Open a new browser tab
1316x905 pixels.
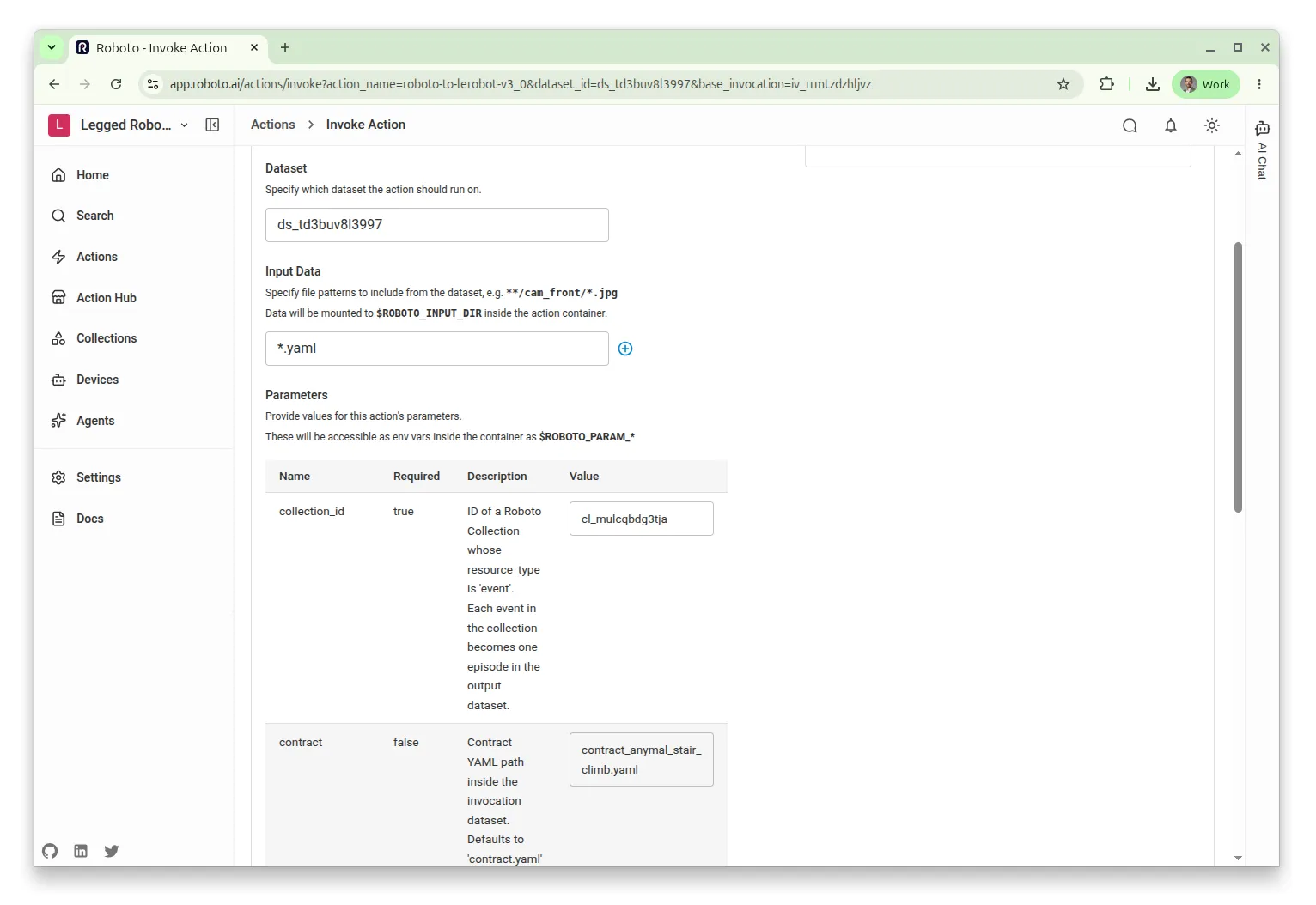(x=285, y=48)
